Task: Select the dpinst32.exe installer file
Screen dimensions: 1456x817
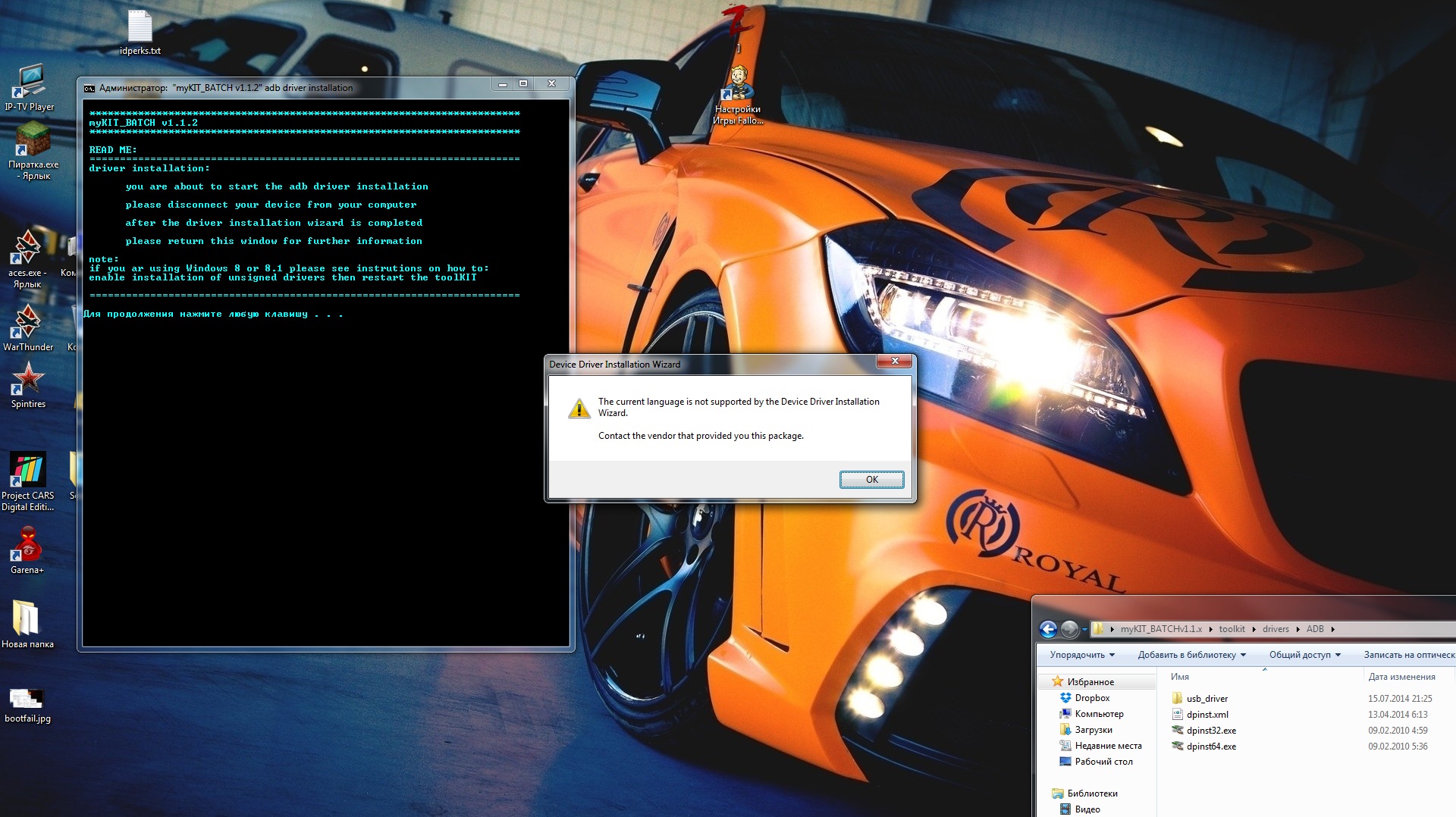Action: [1210, 731]
